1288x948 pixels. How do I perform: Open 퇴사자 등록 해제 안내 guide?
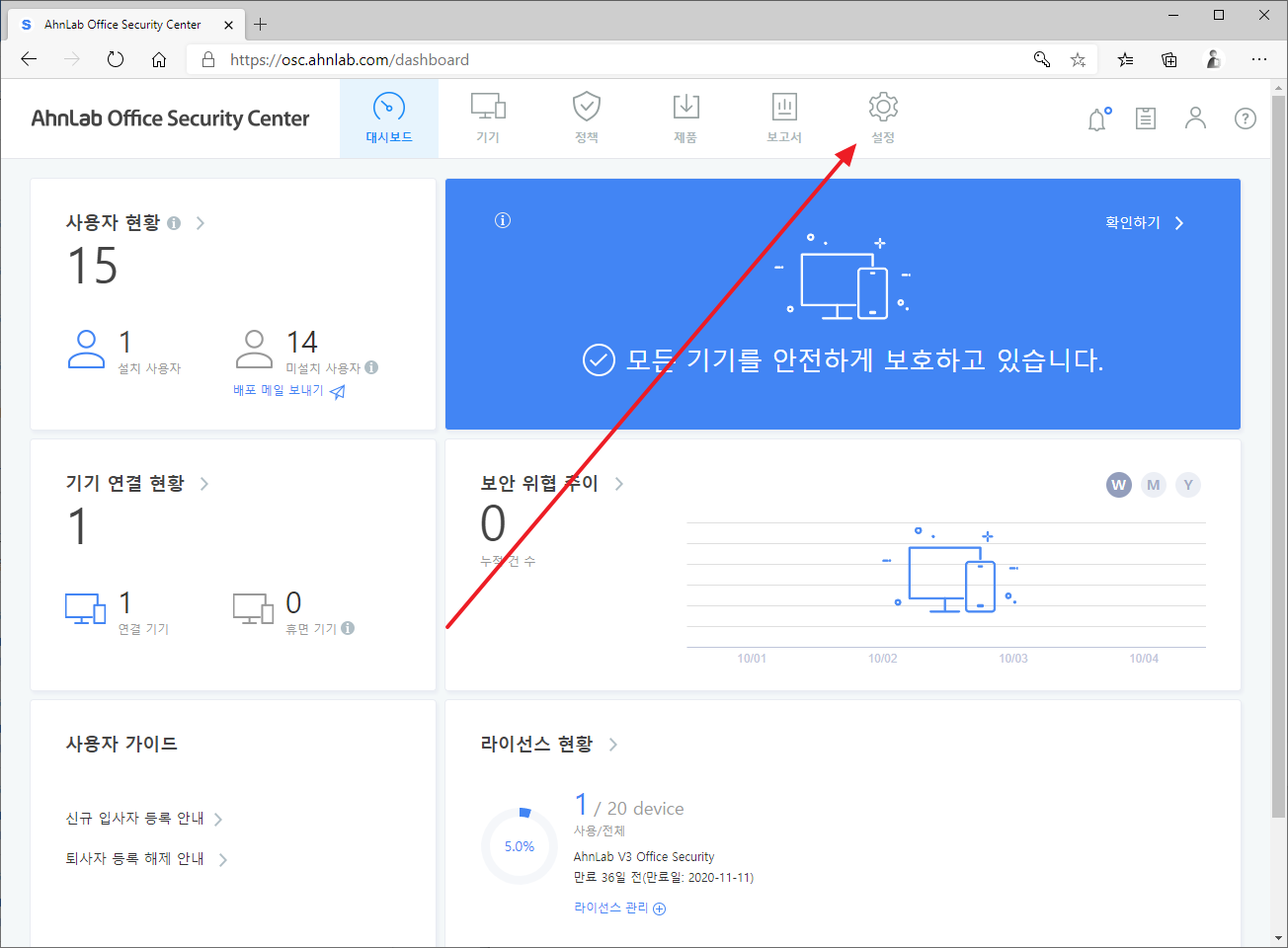point(146,859)
